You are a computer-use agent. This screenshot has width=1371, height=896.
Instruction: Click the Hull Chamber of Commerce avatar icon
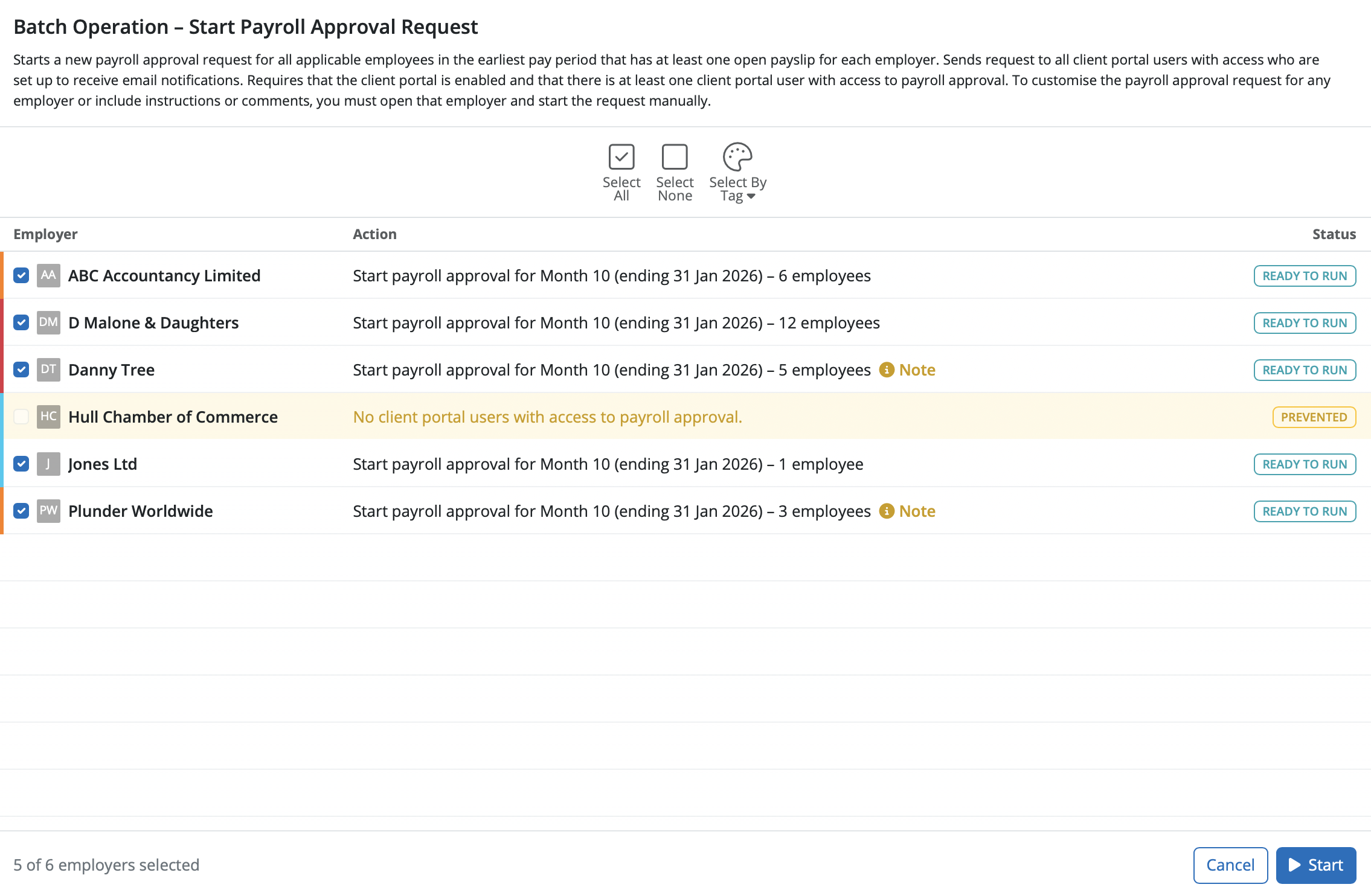48,417
